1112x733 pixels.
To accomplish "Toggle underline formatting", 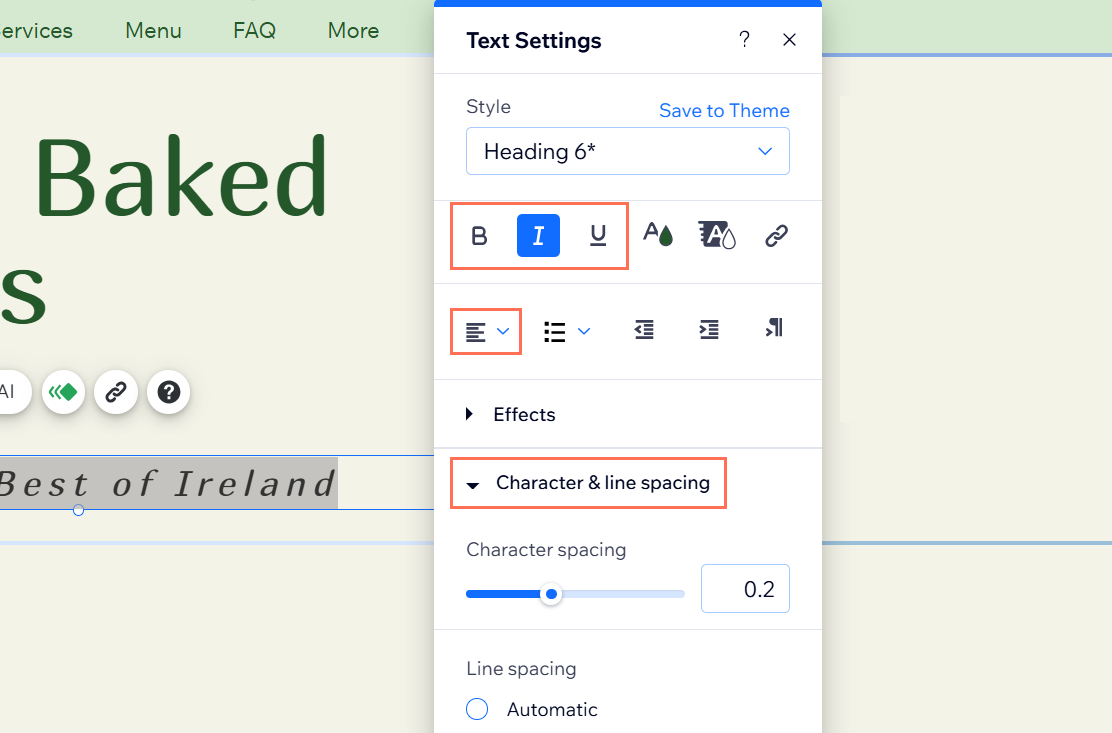I will click(598, 235).
